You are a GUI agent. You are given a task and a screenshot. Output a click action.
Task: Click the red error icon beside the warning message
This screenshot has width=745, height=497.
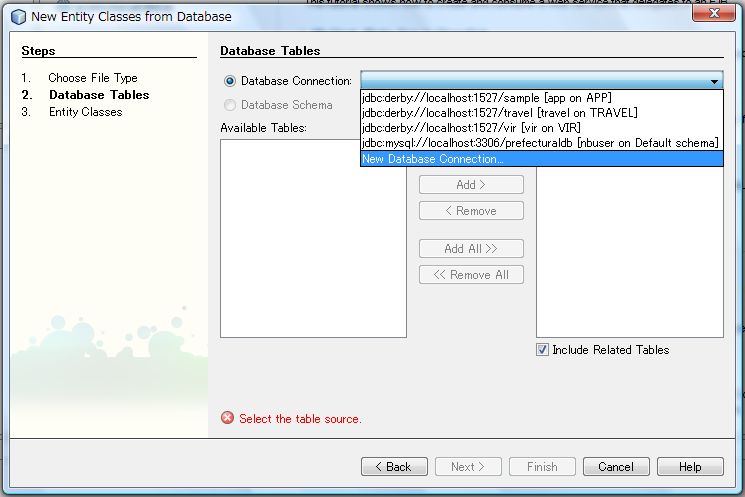227,418
